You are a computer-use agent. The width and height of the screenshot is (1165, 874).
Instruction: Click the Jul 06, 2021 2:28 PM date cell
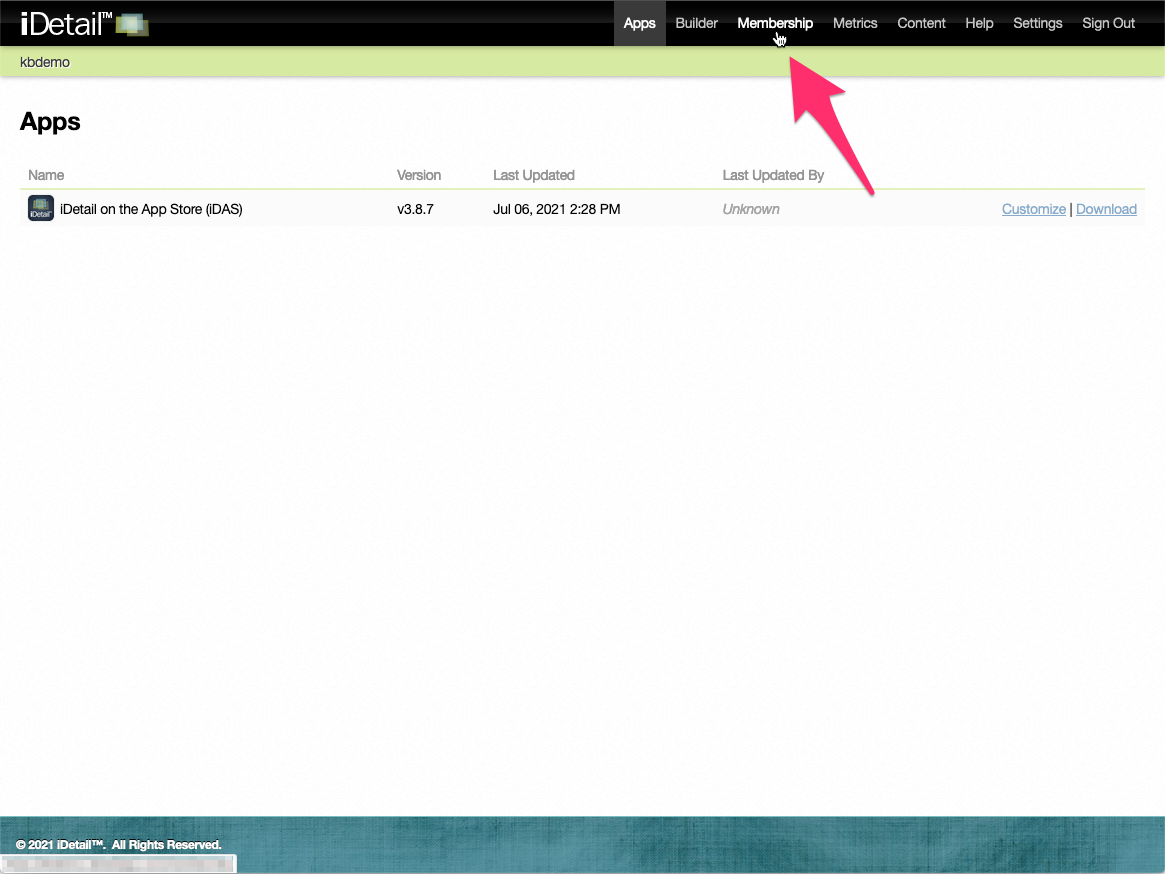[x=556, y=209]
